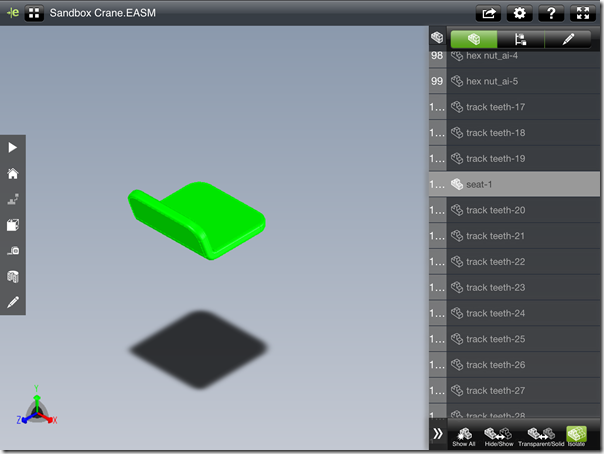Select track teeth-27 in list
Viewport: 604px width, 454px height.
point(514,391)
